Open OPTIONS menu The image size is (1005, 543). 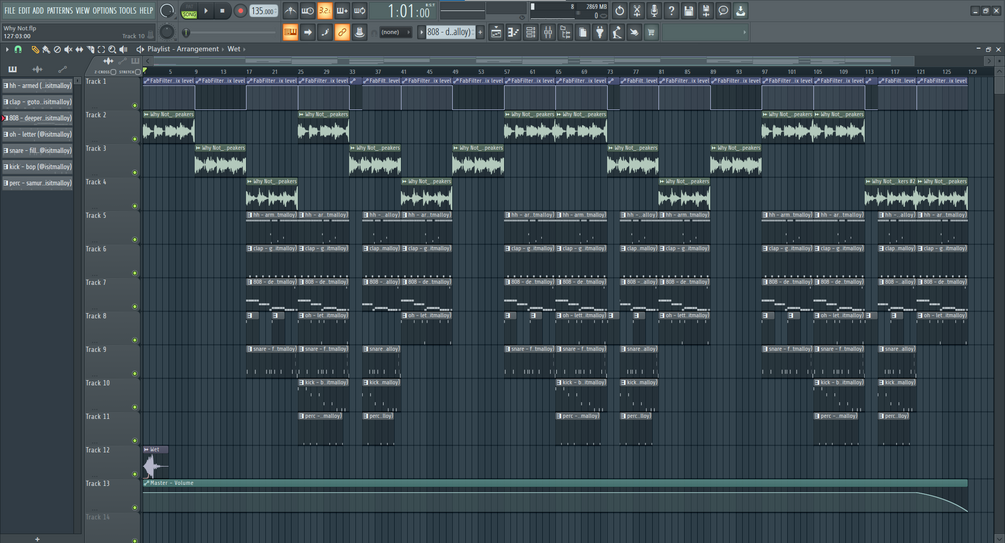pos(104,10)
